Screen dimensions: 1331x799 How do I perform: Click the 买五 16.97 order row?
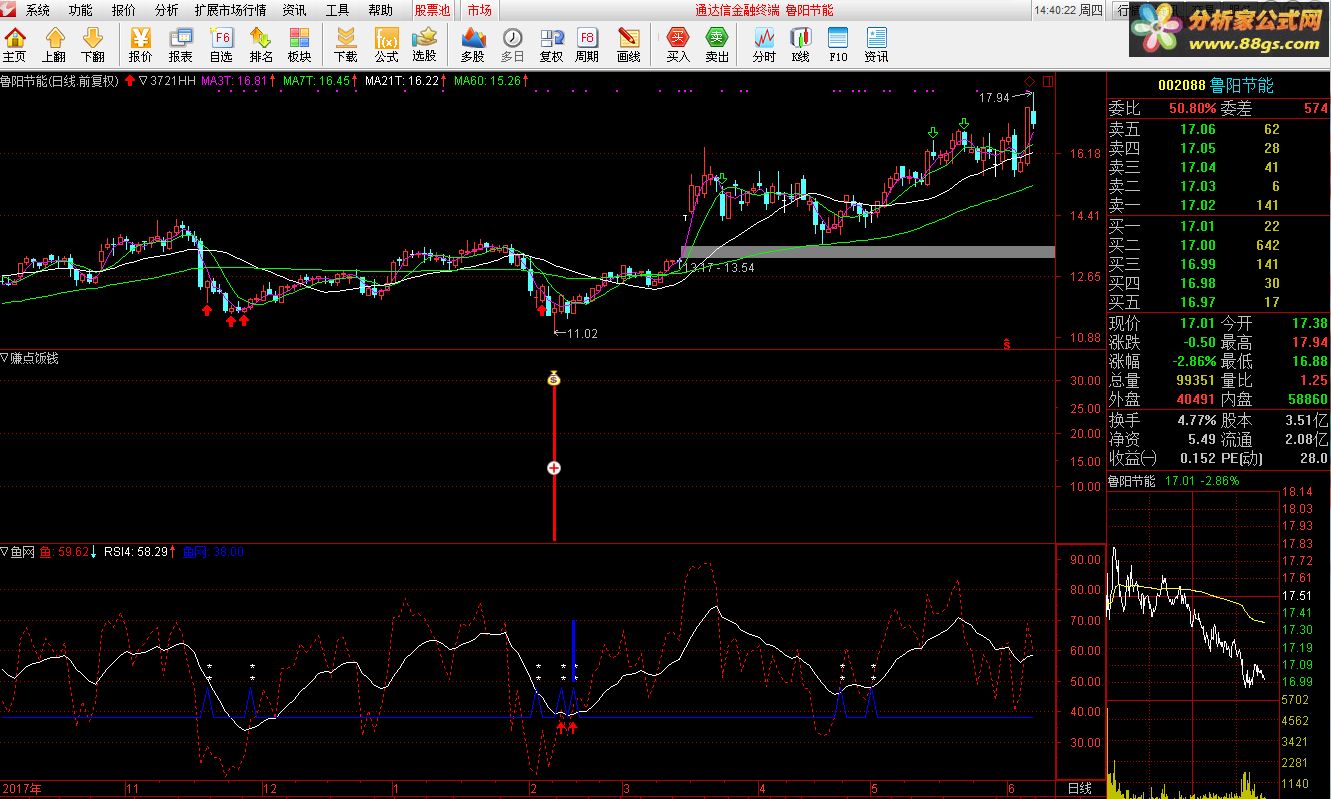click(x=1219, y=302)
